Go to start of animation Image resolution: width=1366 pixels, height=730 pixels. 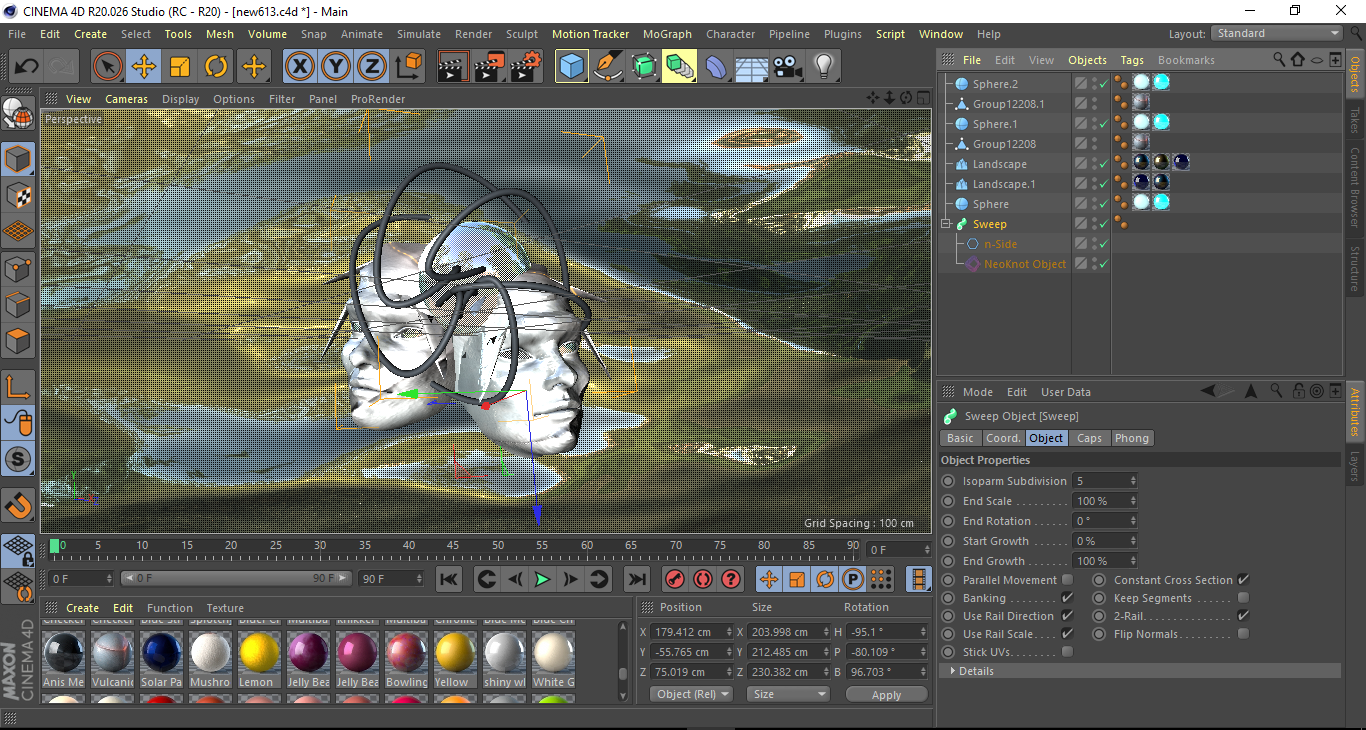[x=449, y=579]
